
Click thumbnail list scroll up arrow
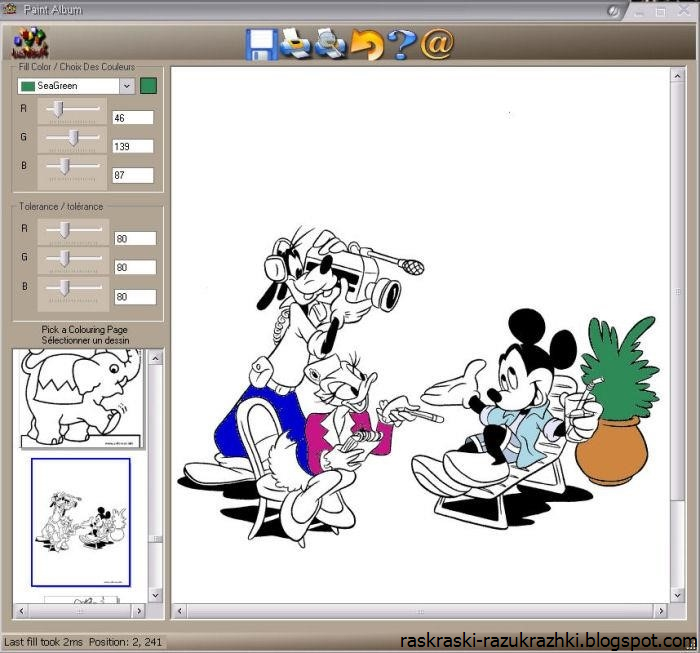coord(155,358)
